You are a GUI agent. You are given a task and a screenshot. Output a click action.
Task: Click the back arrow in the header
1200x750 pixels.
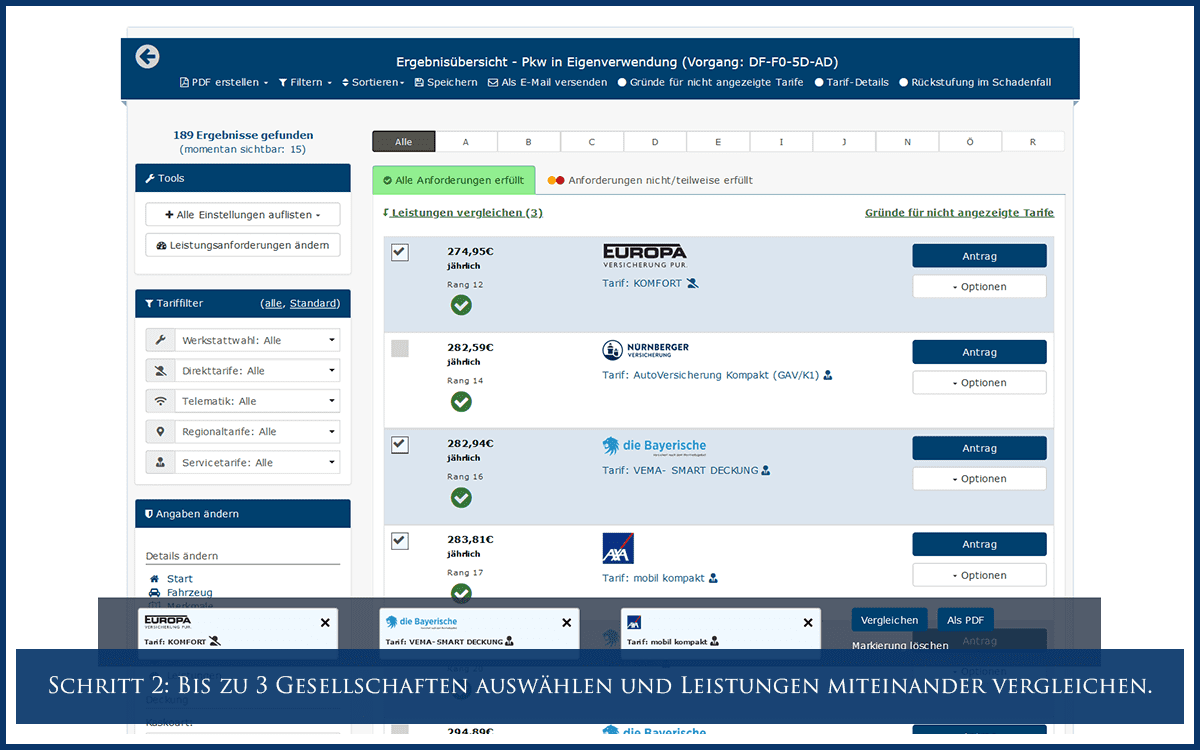click(x=147, y=57)
